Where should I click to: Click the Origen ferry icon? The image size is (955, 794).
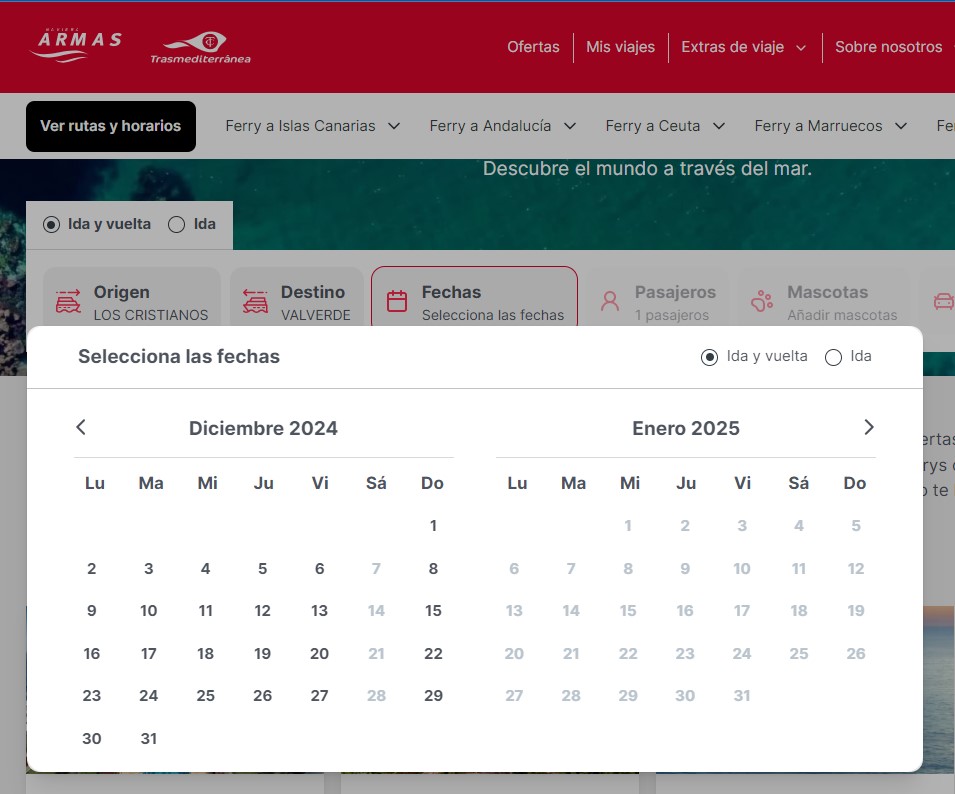pos(68,302)
